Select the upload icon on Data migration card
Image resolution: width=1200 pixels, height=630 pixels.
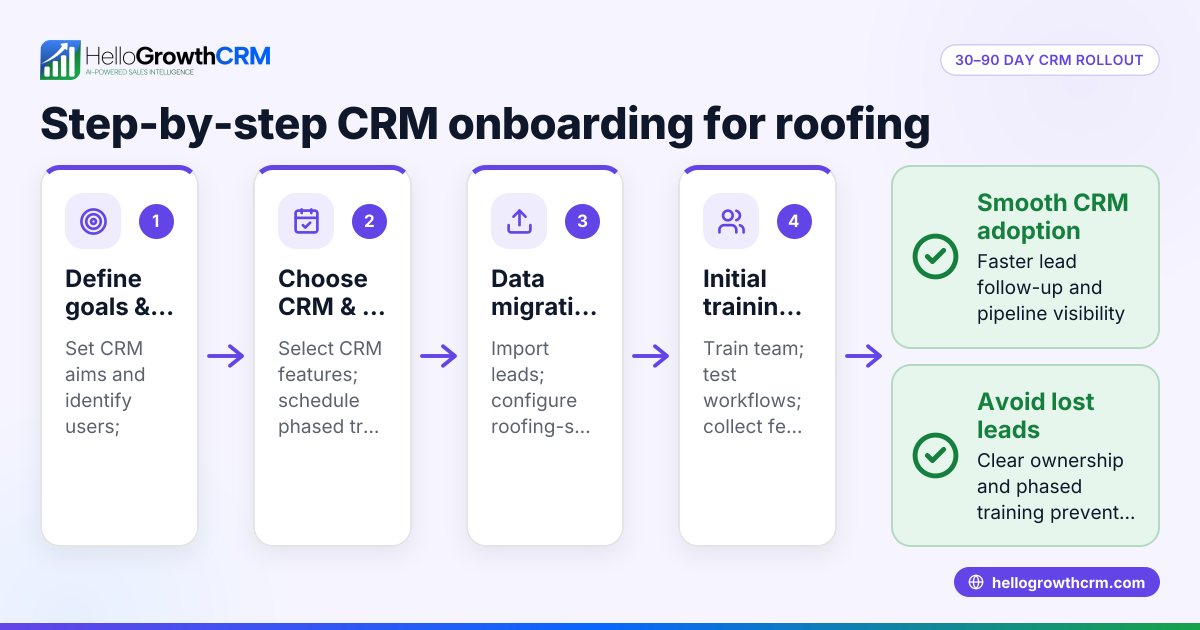(x=519, y=221)
